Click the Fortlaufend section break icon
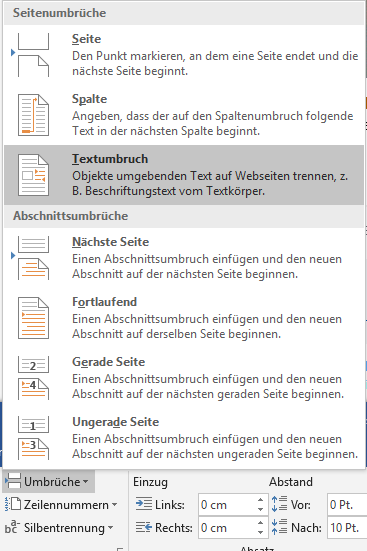 tap(33, 318)
